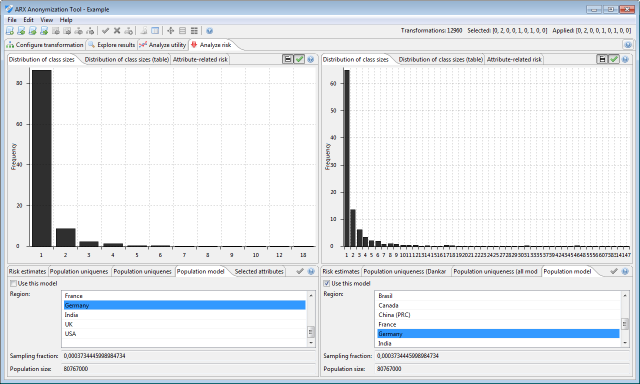640x384 pixels.
Task: Click the grid-rows toolbar icon
Action: click(x=194, y=31)
